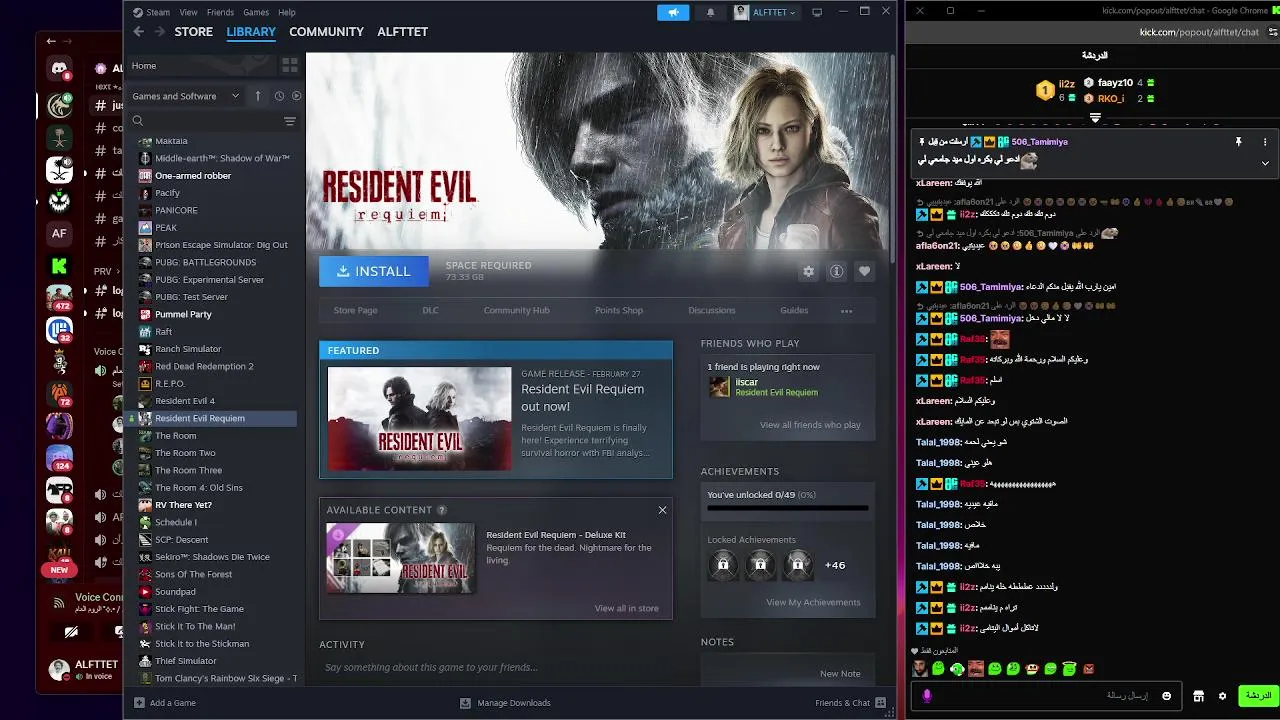Click View all in store
The image size is (1280, 720).
626,608
